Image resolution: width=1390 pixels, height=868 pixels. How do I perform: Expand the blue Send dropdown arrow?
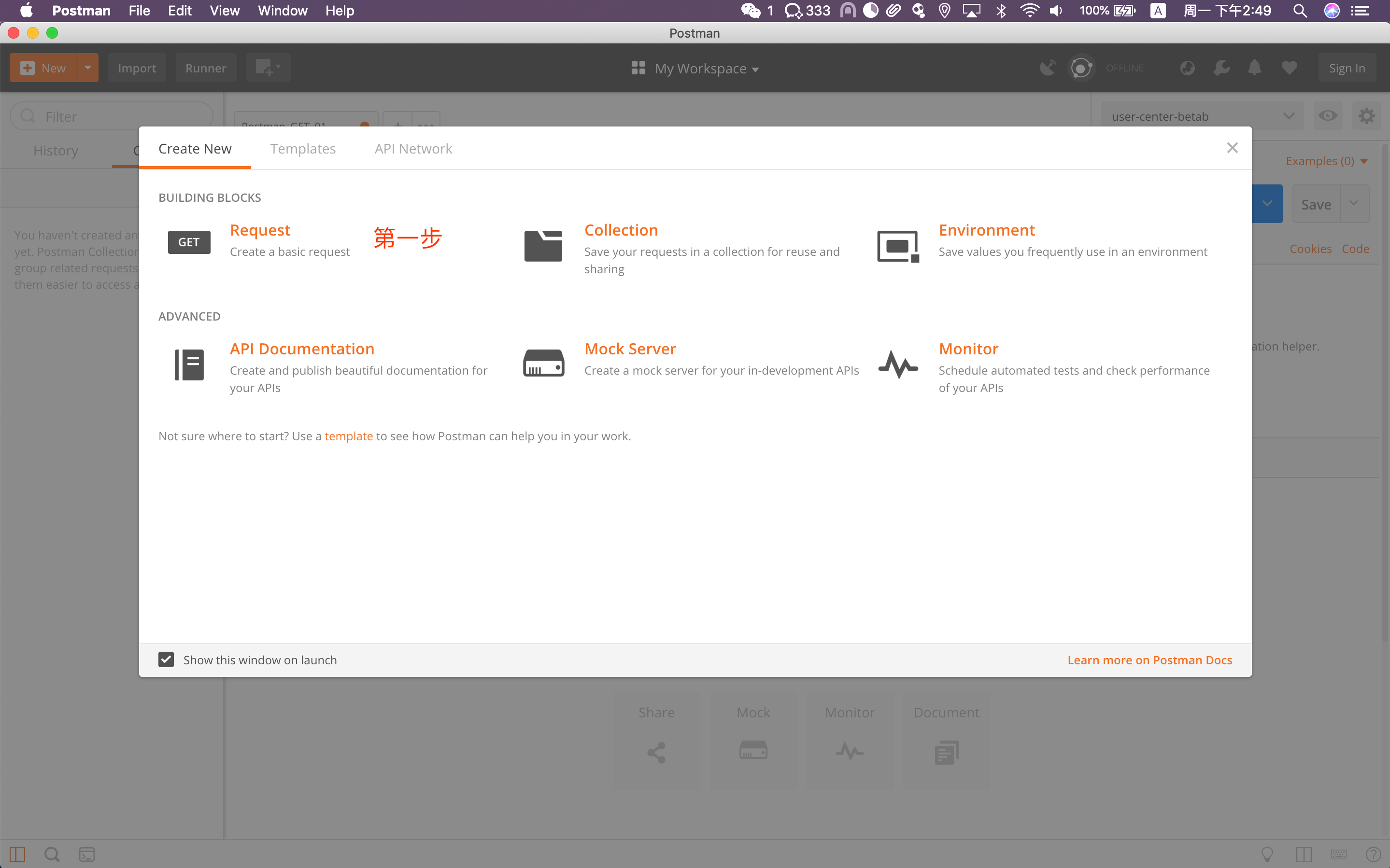[x=1267, y=204]
